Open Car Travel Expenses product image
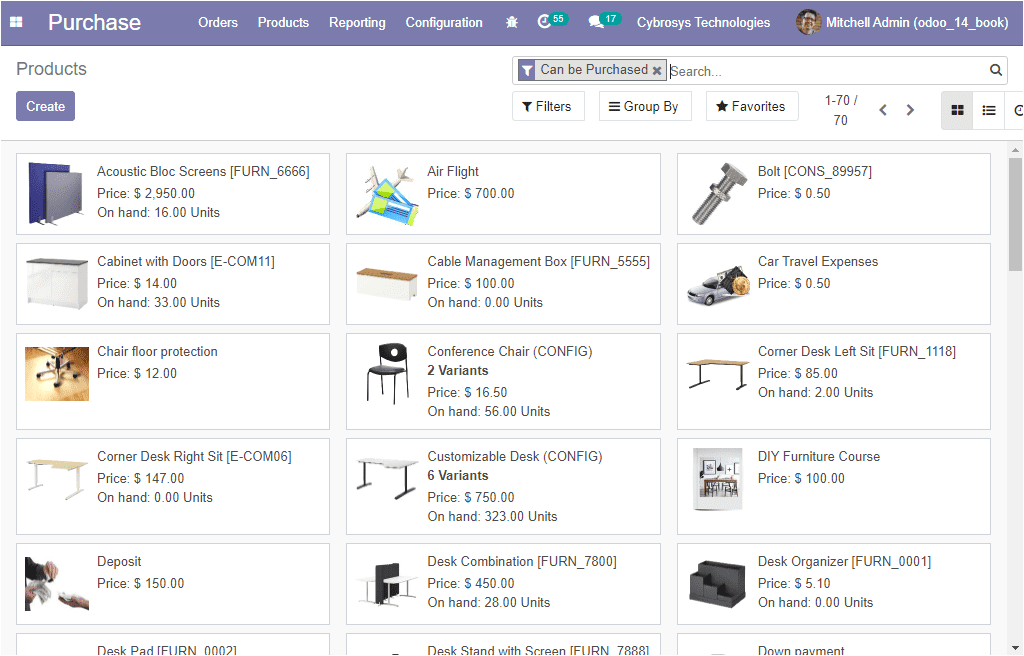 pyautogui.click(x=718, y=285)
